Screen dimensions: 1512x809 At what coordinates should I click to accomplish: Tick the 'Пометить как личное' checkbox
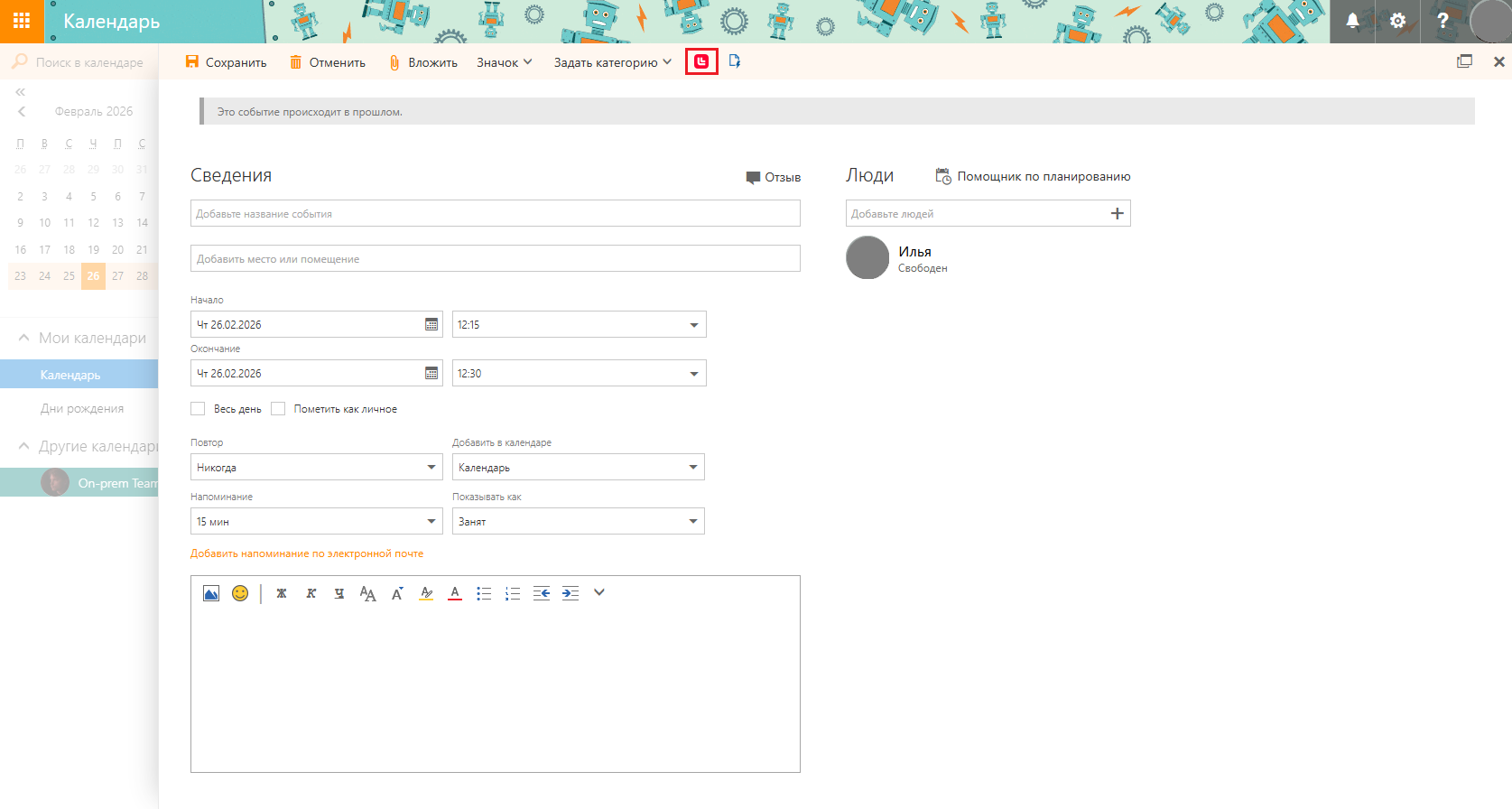278,409
